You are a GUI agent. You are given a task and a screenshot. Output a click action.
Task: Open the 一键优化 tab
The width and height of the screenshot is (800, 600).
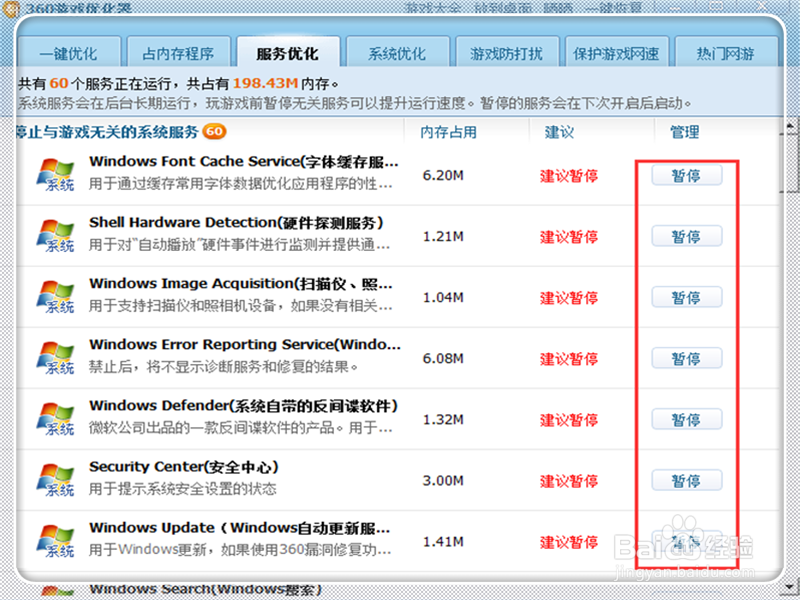pos(68,52)
